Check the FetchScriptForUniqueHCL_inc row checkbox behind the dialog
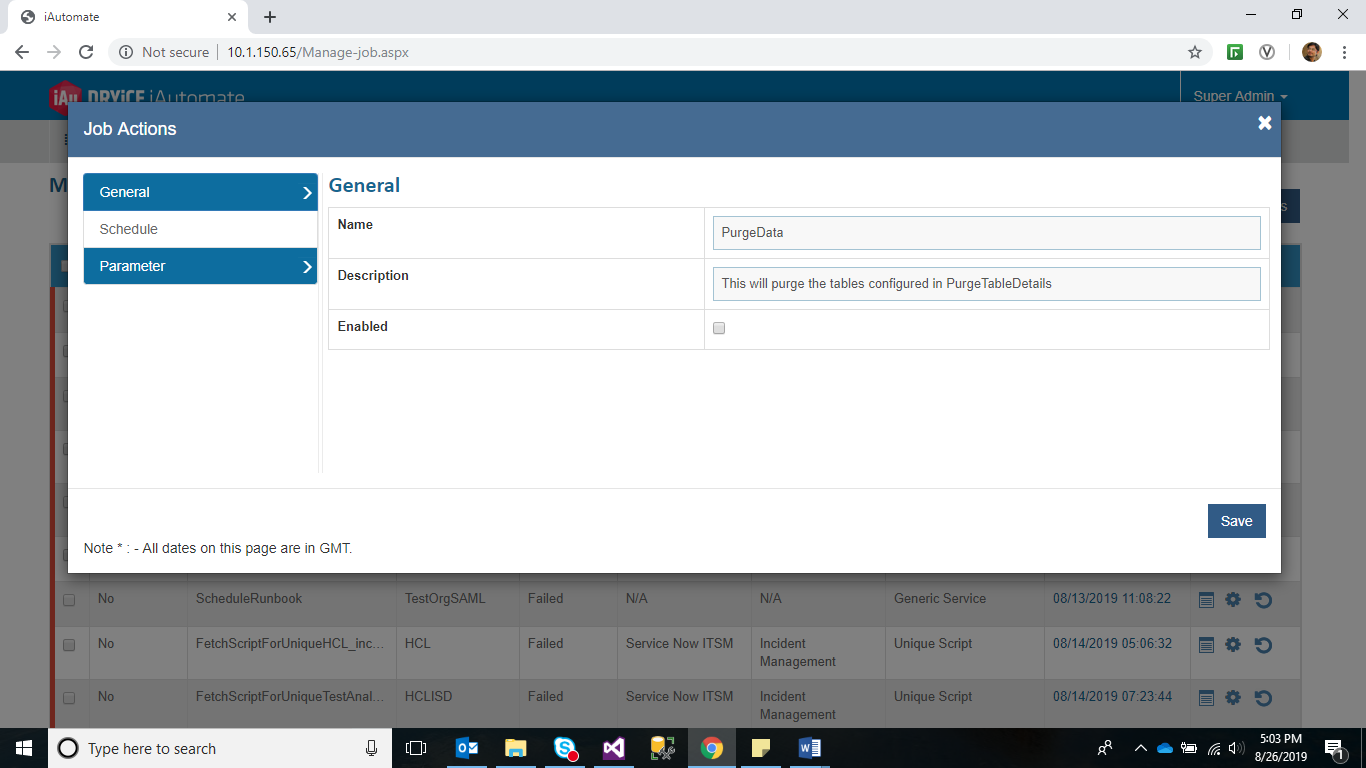The height and width of the screenshot is (768, 1366). pos(69,645)
